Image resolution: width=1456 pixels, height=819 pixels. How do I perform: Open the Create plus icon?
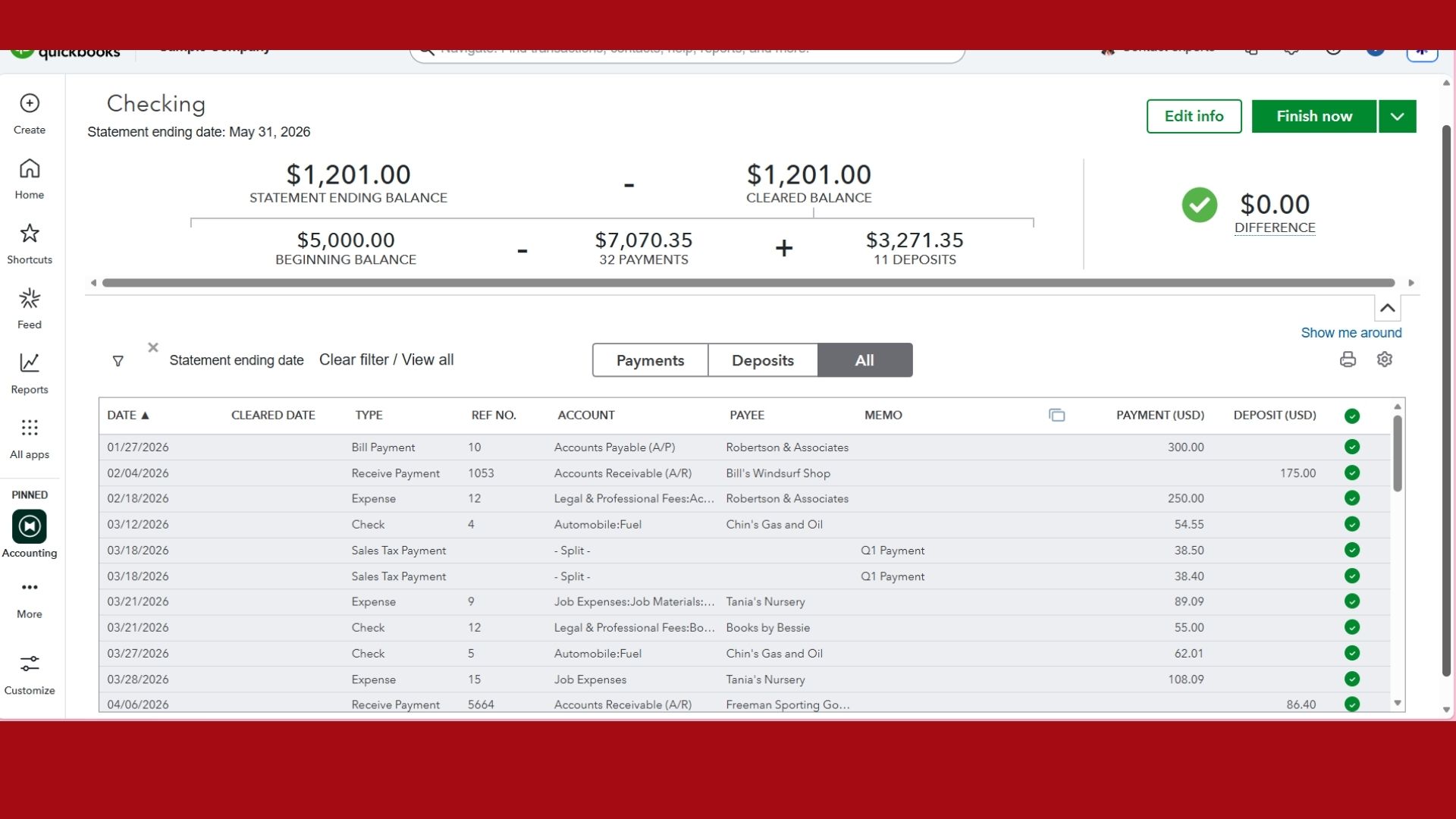30,103
